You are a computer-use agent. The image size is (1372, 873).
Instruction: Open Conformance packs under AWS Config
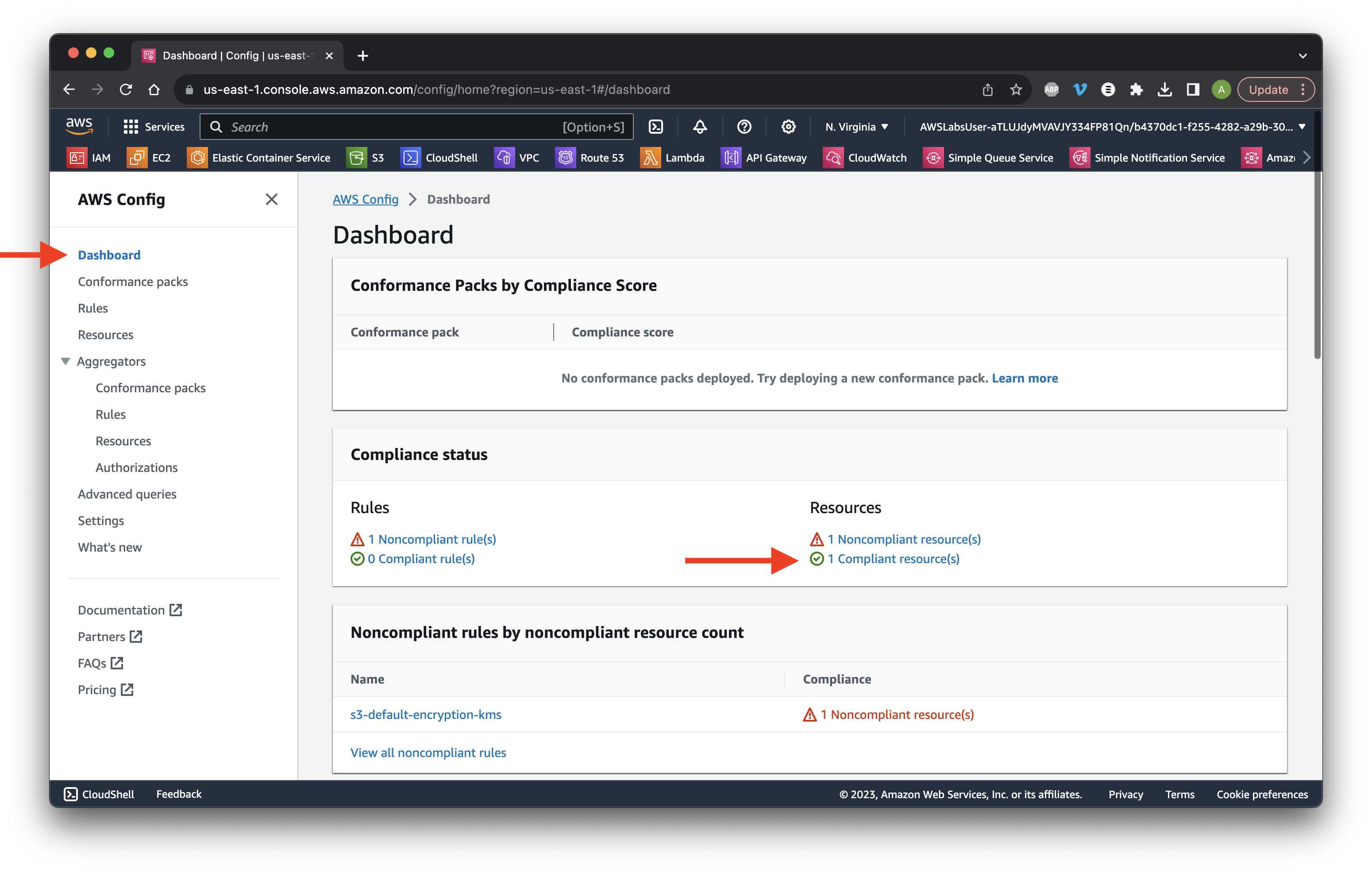click(x=133, y=282)
